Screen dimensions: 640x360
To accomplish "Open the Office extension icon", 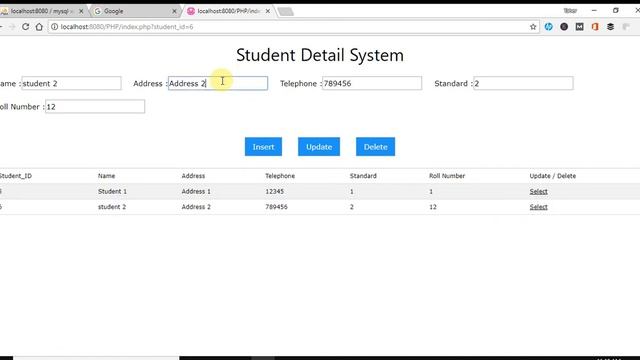I will (x=595, y=27).
